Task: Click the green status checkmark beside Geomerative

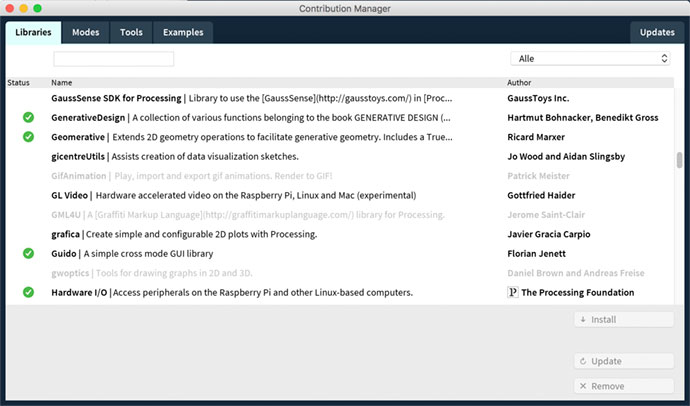Action: [29, 137]
